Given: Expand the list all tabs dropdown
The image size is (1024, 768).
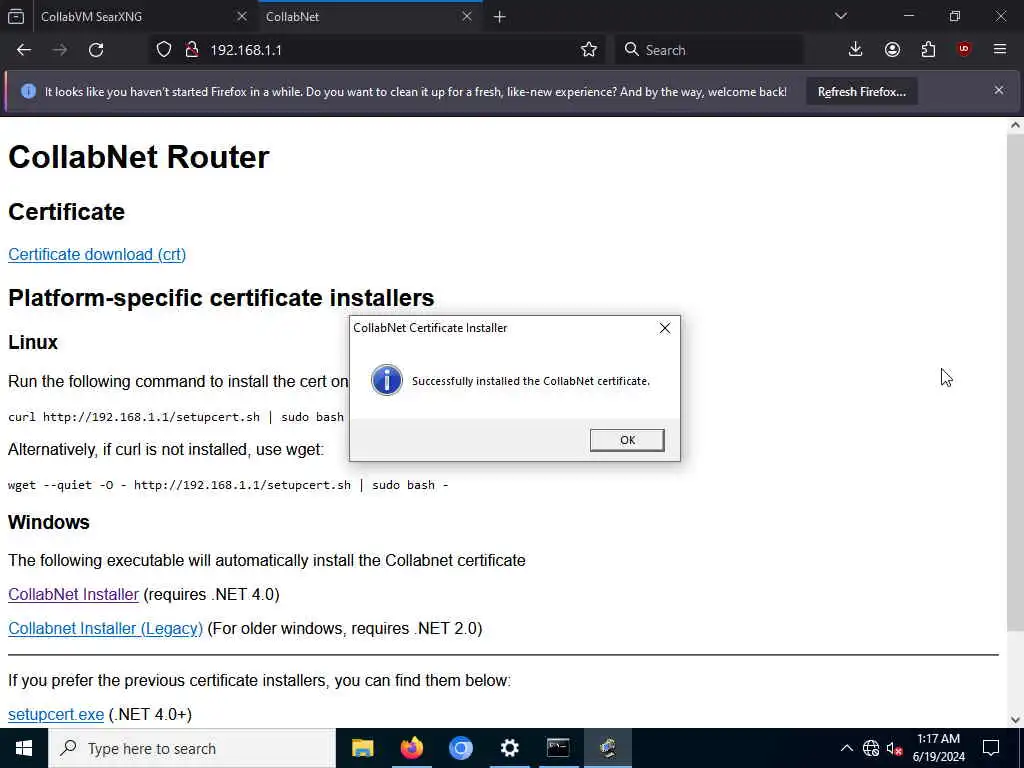Looking at the screenshot, I should pyautogui.click(x=840, y=16).
